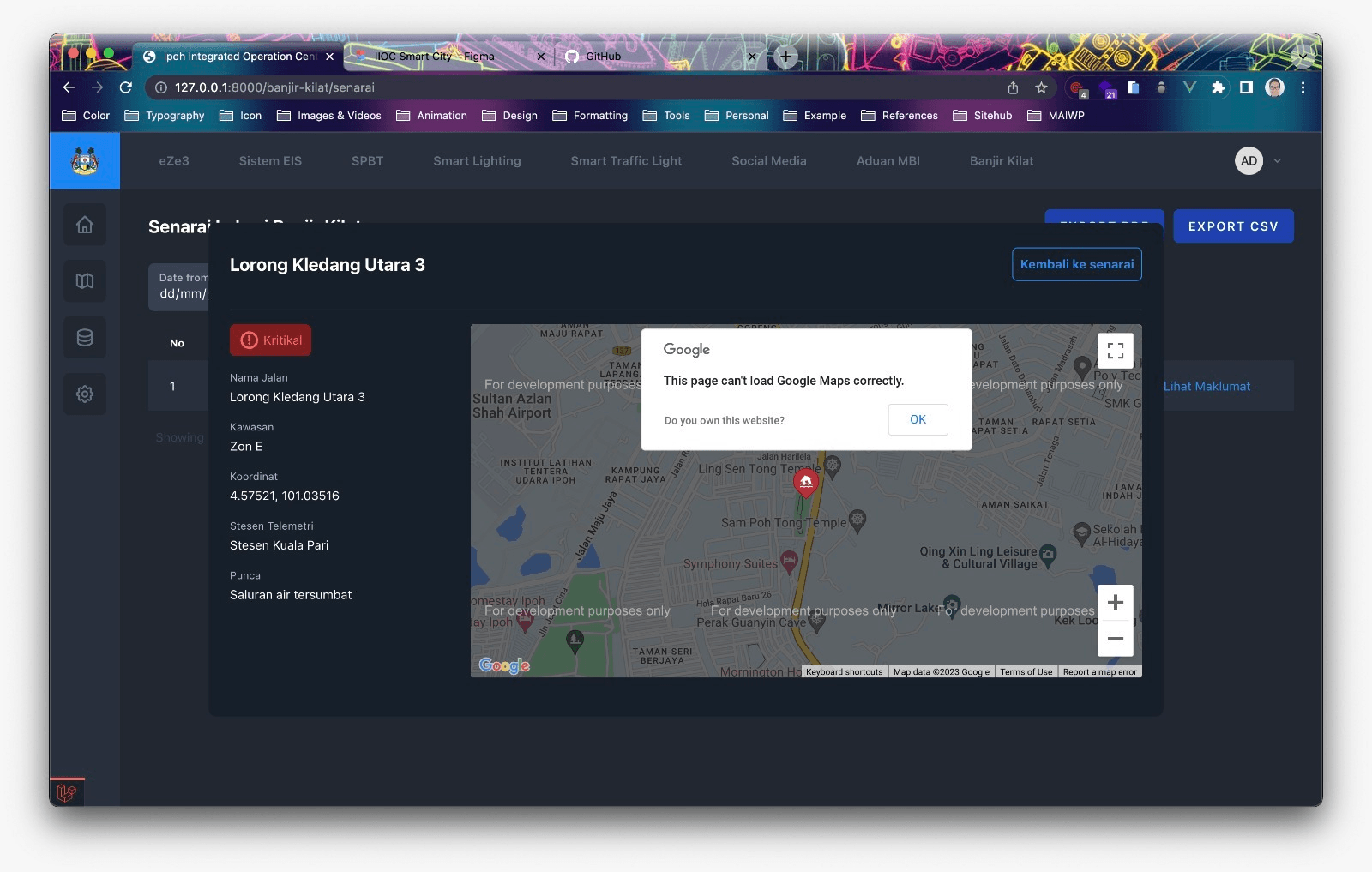Click the Ipoh city crest logo
The height and width of the screenshot is (872, 1372).
tap(85, 160)
